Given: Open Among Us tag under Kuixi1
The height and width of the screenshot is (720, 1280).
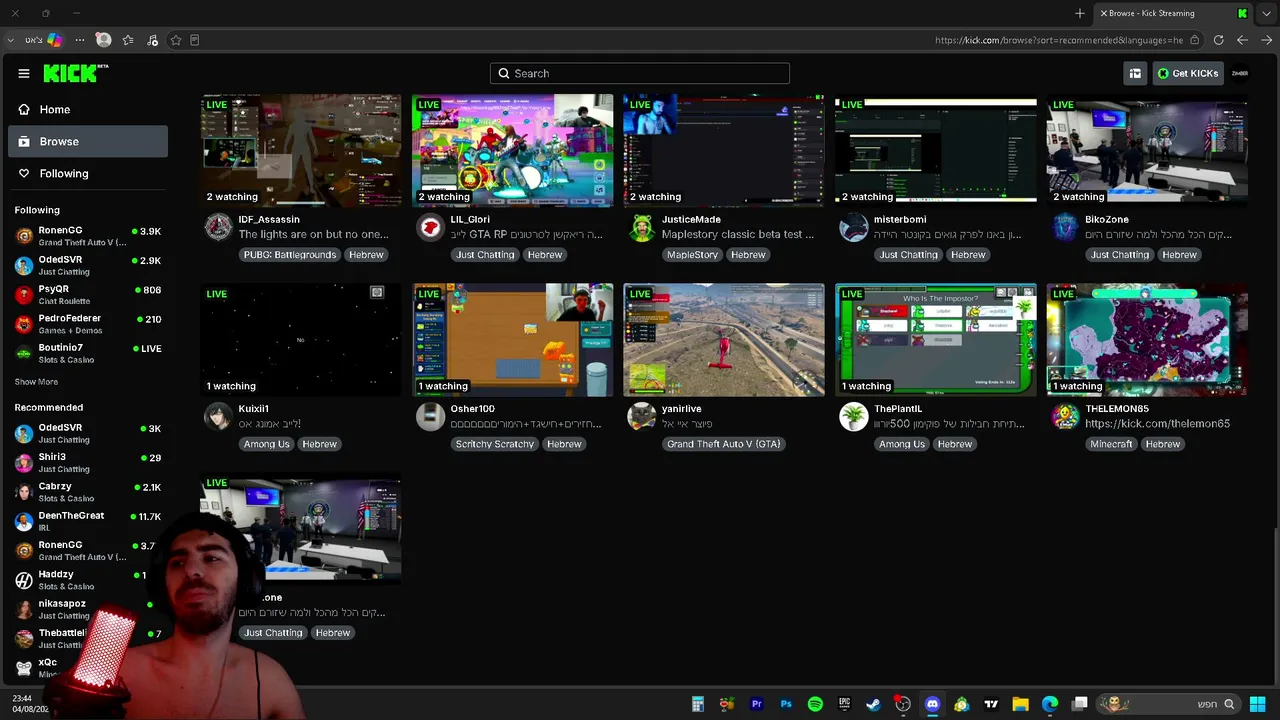Looking at the screenshot, I should point(266,444).
